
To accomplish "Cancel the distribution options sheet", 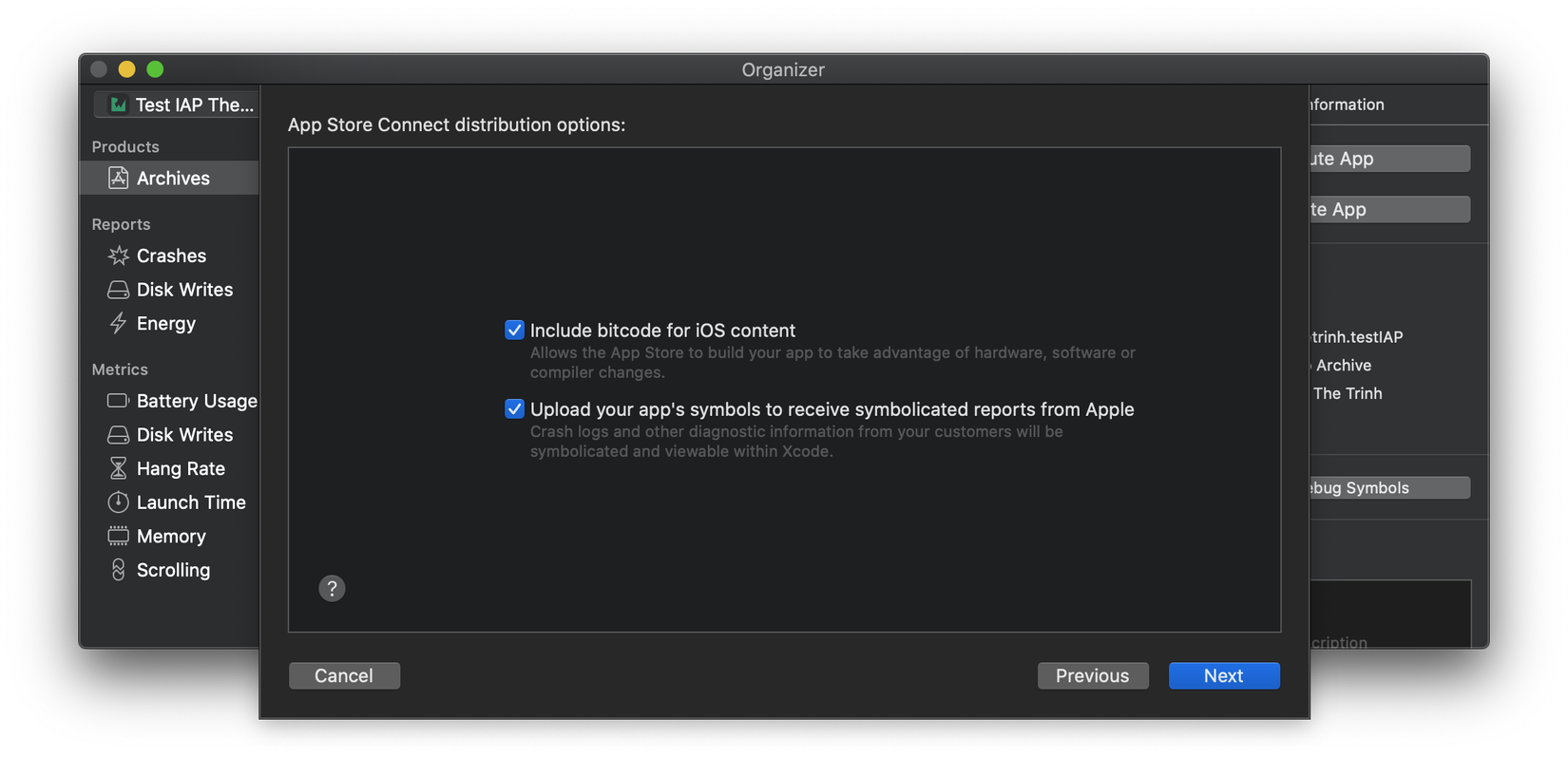I will (x=344, y=675).
